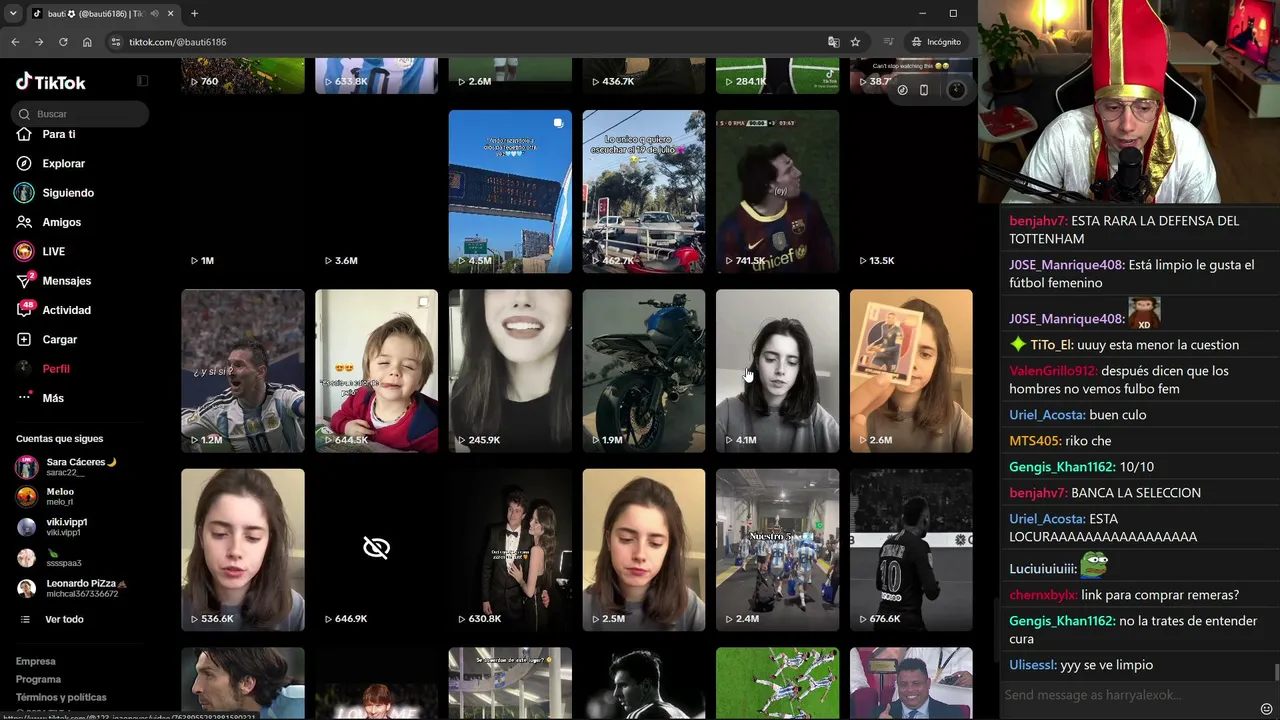Expand Términos y políticas footer section
The image size is (1280, 720).
(x=61, y=697)
